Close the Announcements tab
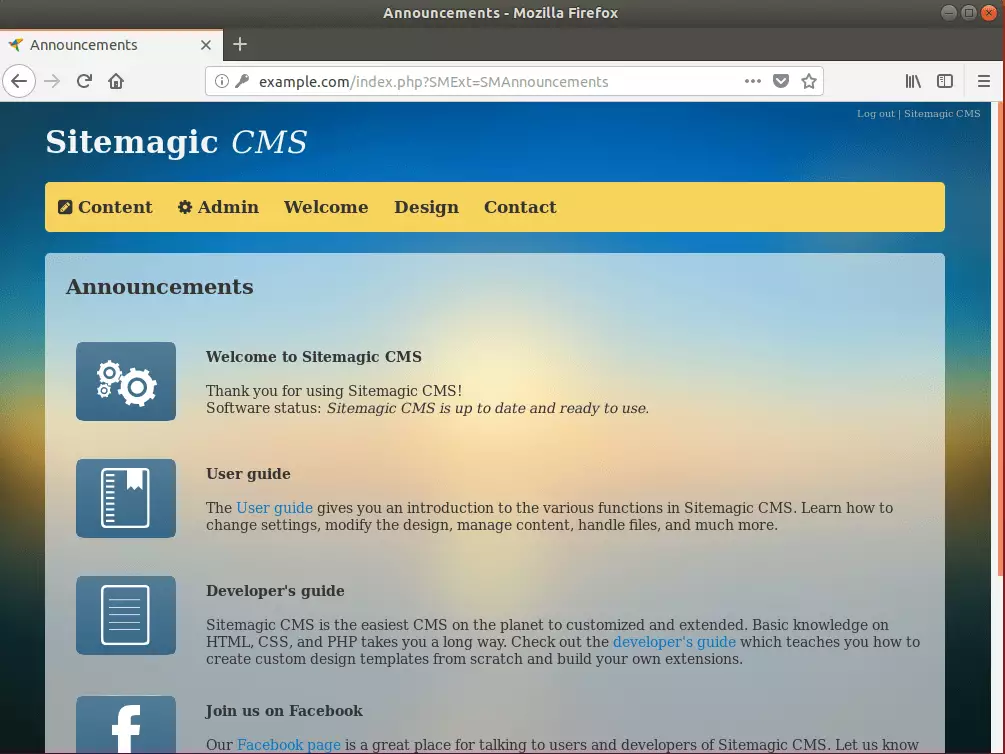 coord(206,45)
